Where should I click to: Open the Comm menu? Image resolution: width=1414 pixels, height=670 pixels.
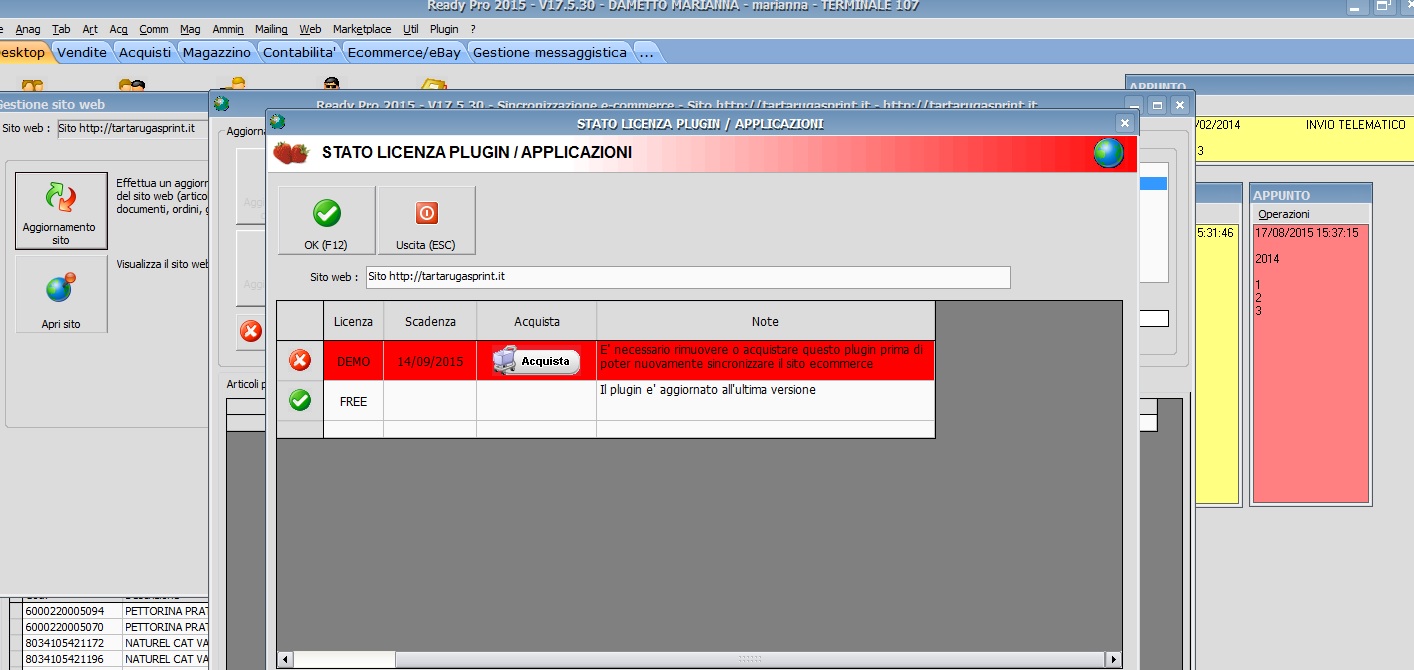(x=153, y=29)
